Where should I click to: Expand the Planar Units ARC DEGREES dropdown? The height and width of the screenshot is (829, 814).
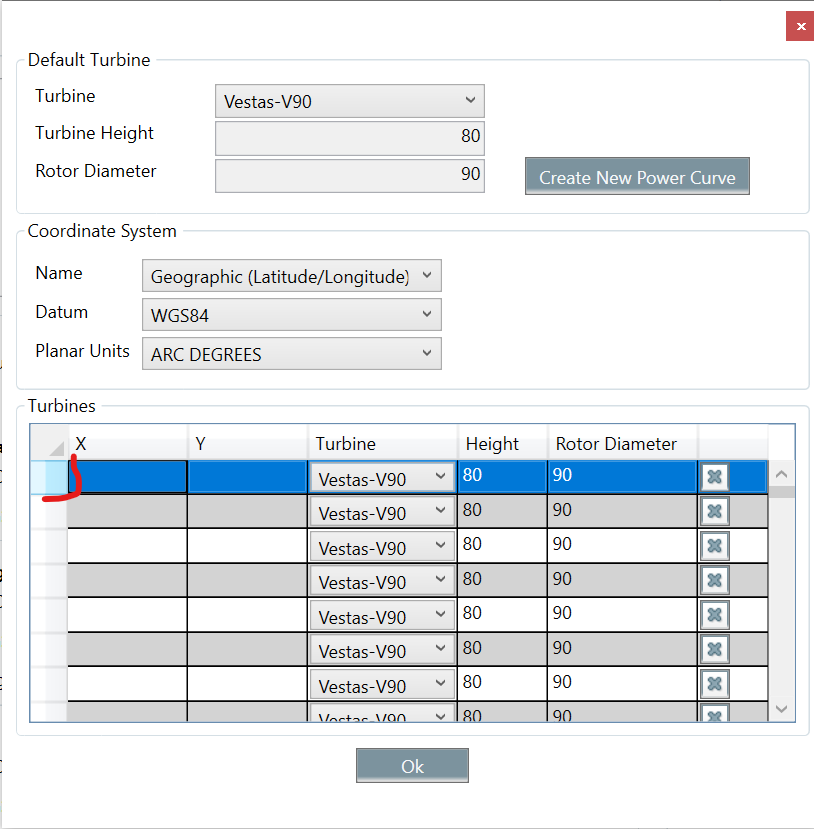[x=291, y=353]
